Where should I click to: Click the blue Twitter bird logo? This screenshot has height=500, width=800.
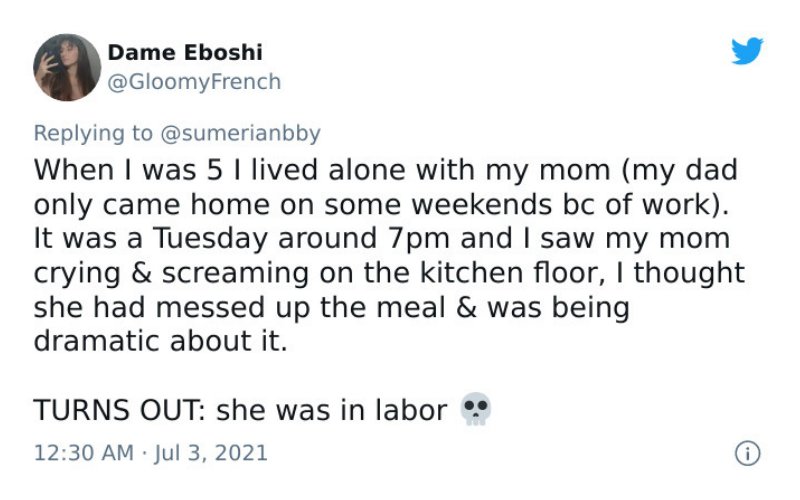tap(747, 51)
